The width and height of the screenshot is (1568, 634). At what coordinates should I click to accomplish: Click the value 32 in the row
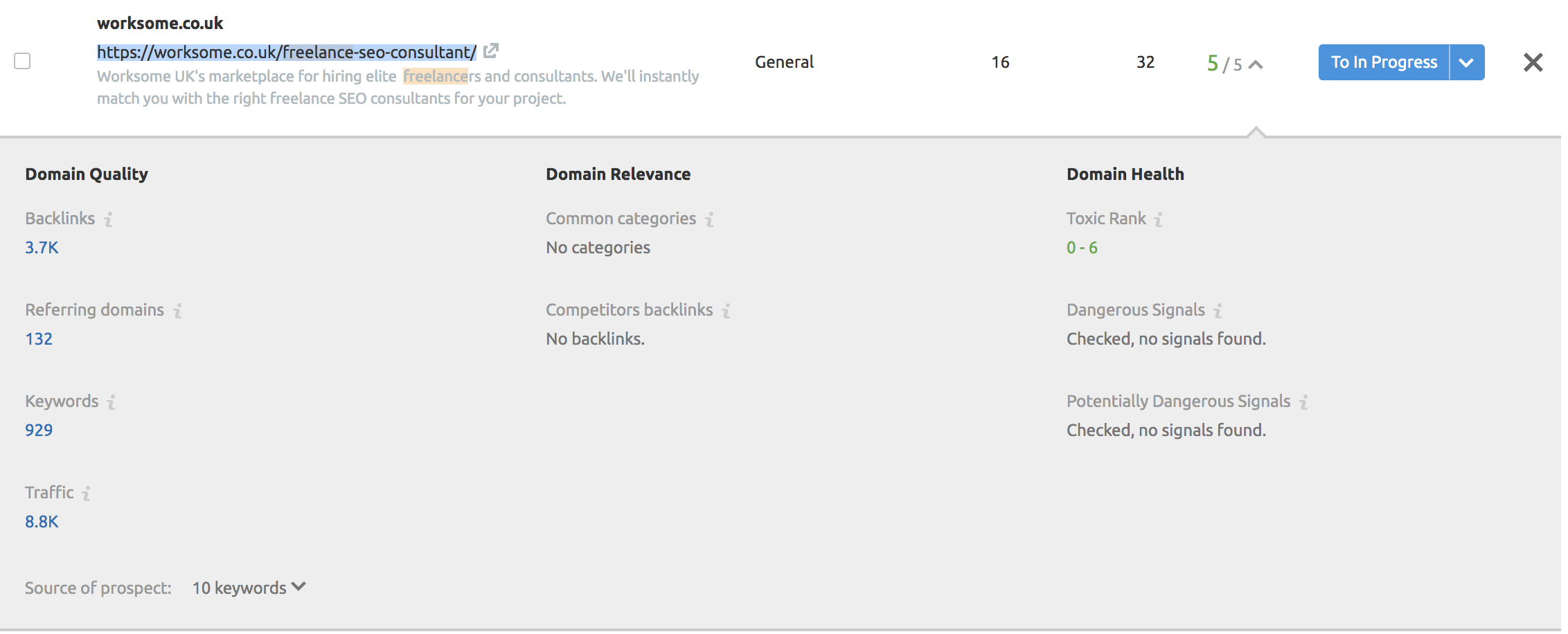(x=1146, y=62)
